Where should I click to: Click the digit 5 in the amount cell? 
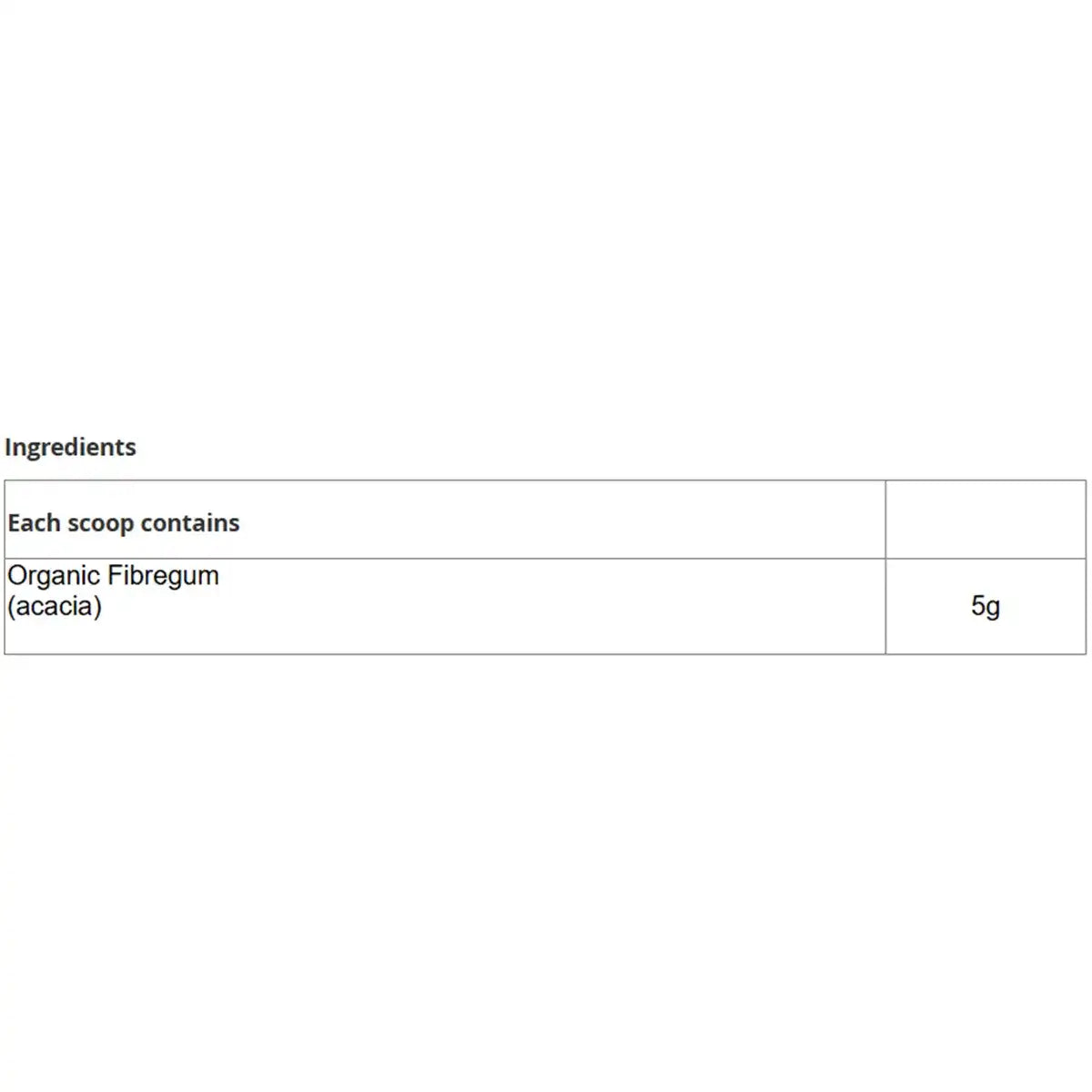978,606
